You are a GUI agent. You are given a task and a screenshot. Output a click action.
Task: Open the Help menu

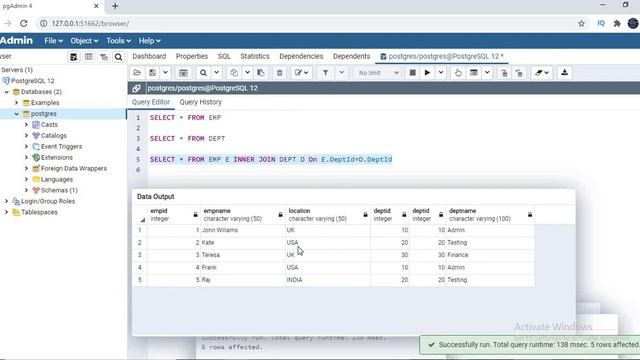click(x=149, y=41)
